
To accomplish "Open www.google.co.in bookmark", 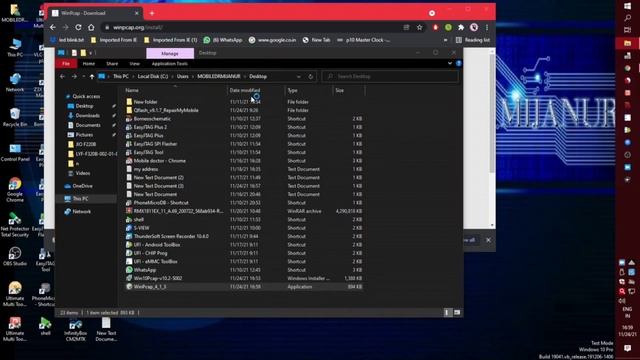I will 272,40.
